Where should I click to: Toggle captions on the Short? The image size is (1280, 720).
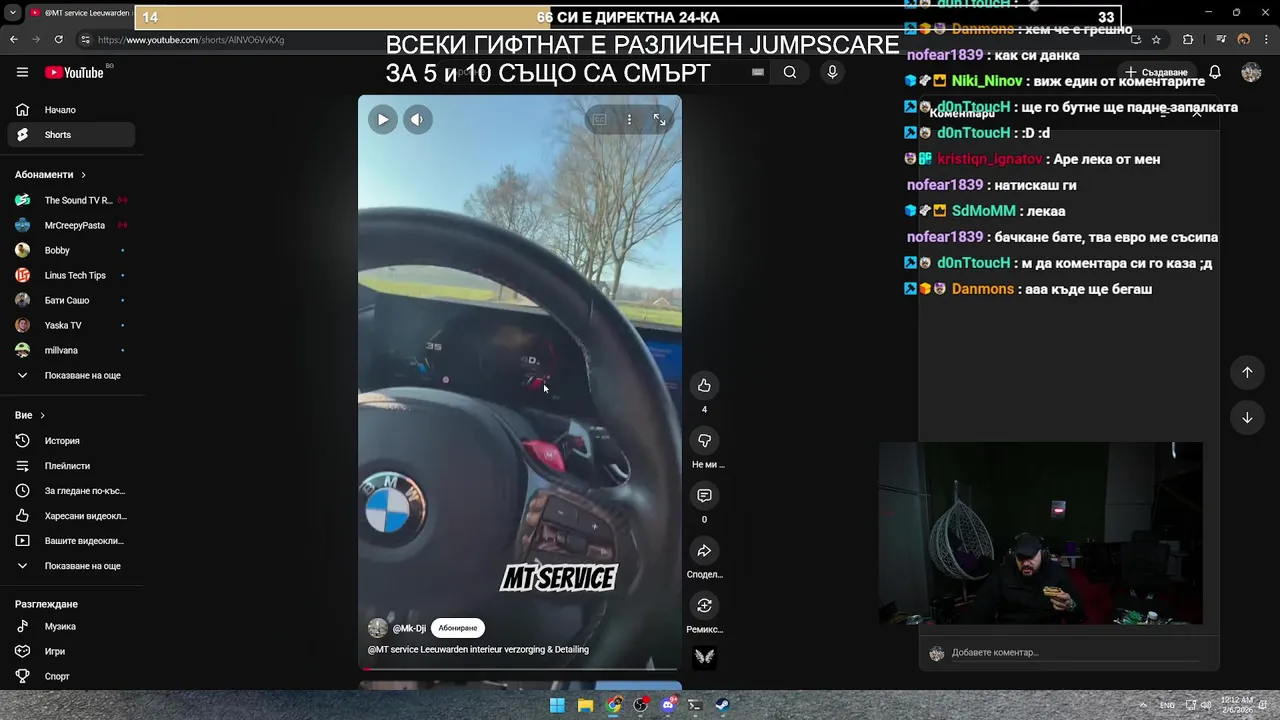point(599,119)
